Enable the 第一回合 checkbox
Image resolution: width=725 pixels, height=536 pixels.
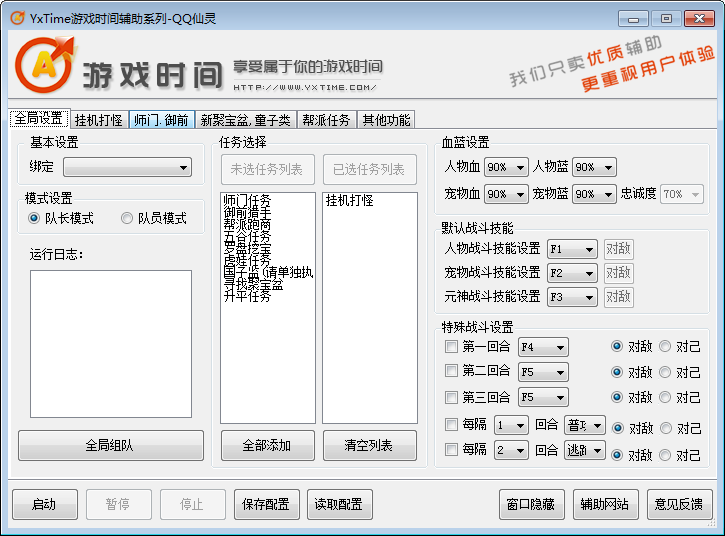click(452, 347)
